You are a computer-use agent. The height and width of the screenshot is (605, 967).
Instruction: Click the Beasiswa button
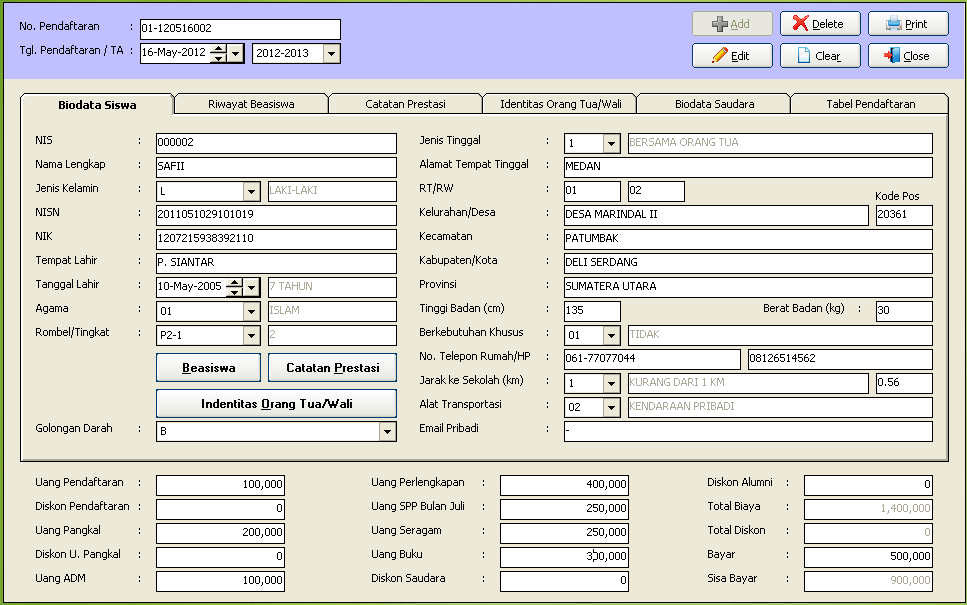point(208,368)
